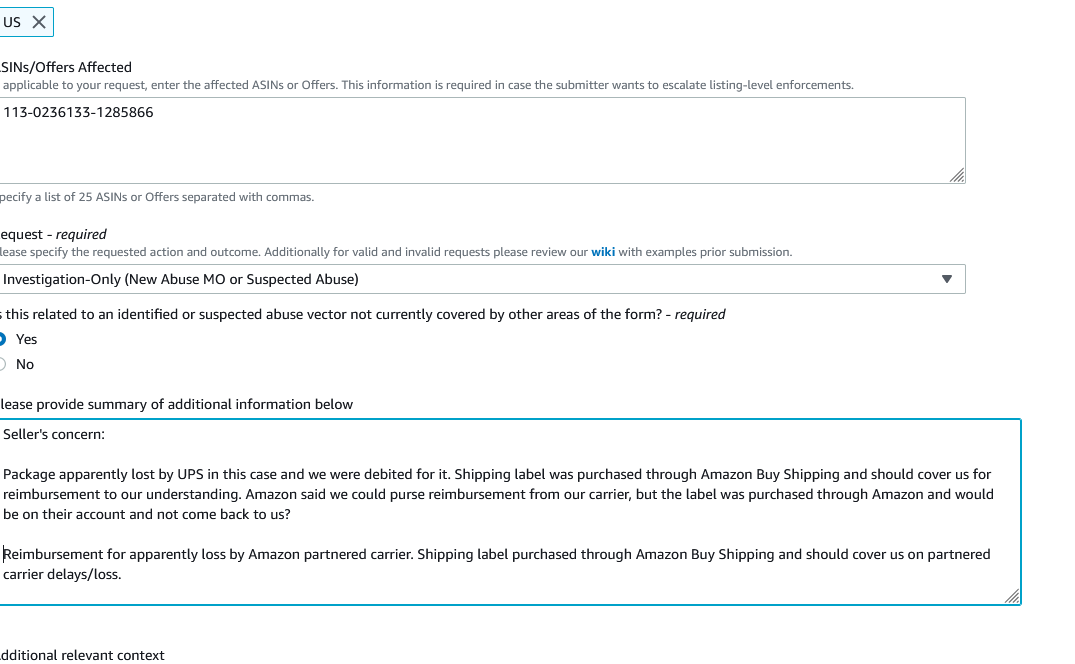Click the paragraph starting Reimbursement for apparently loss
The width and height of the screenshot is (1075, 664).
tap(497, 563)
